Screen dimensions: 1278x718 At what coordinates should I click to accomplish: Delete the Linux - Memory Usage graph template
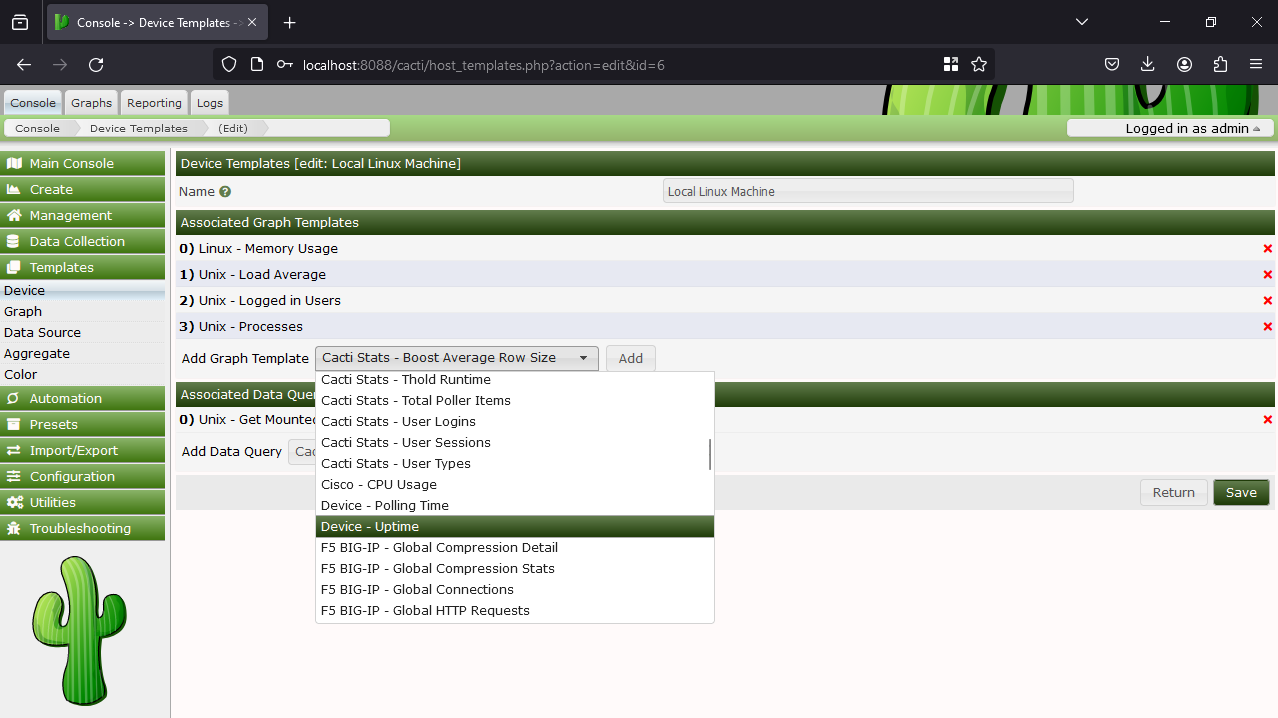tap(1267, 249)
